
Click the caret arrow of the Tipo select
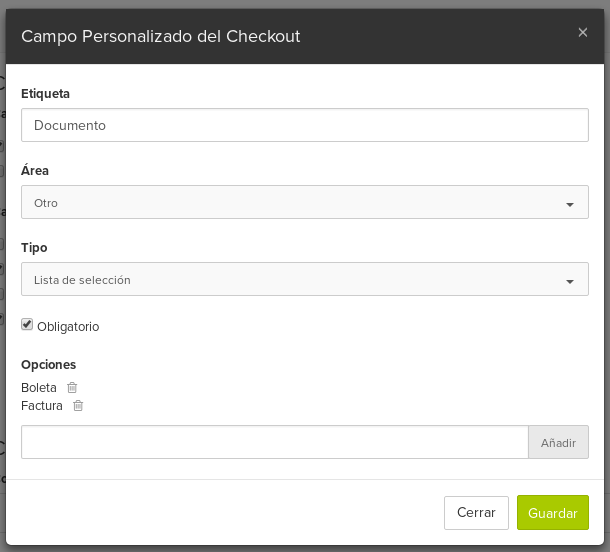(x=570, y=282)
